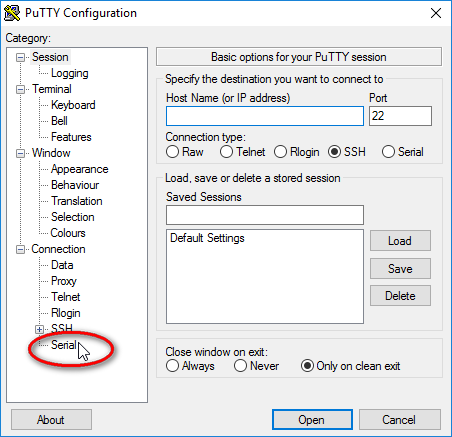Select the Logging category item
This screenshot has width=452, height=437.
[x=70, y=73]
